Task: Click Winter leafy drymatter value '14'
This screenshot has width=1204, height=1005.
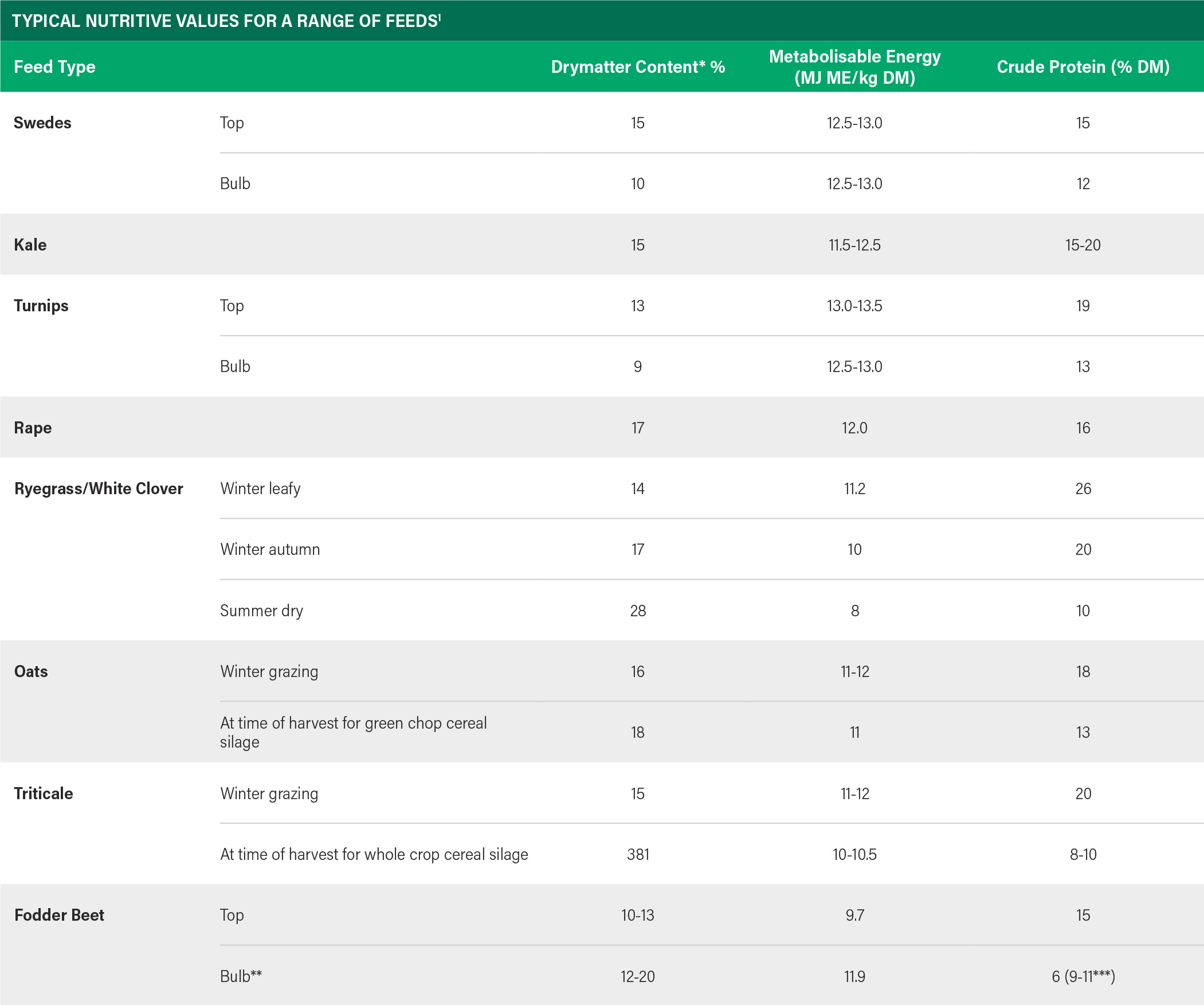Action: [x=638, y=488]
